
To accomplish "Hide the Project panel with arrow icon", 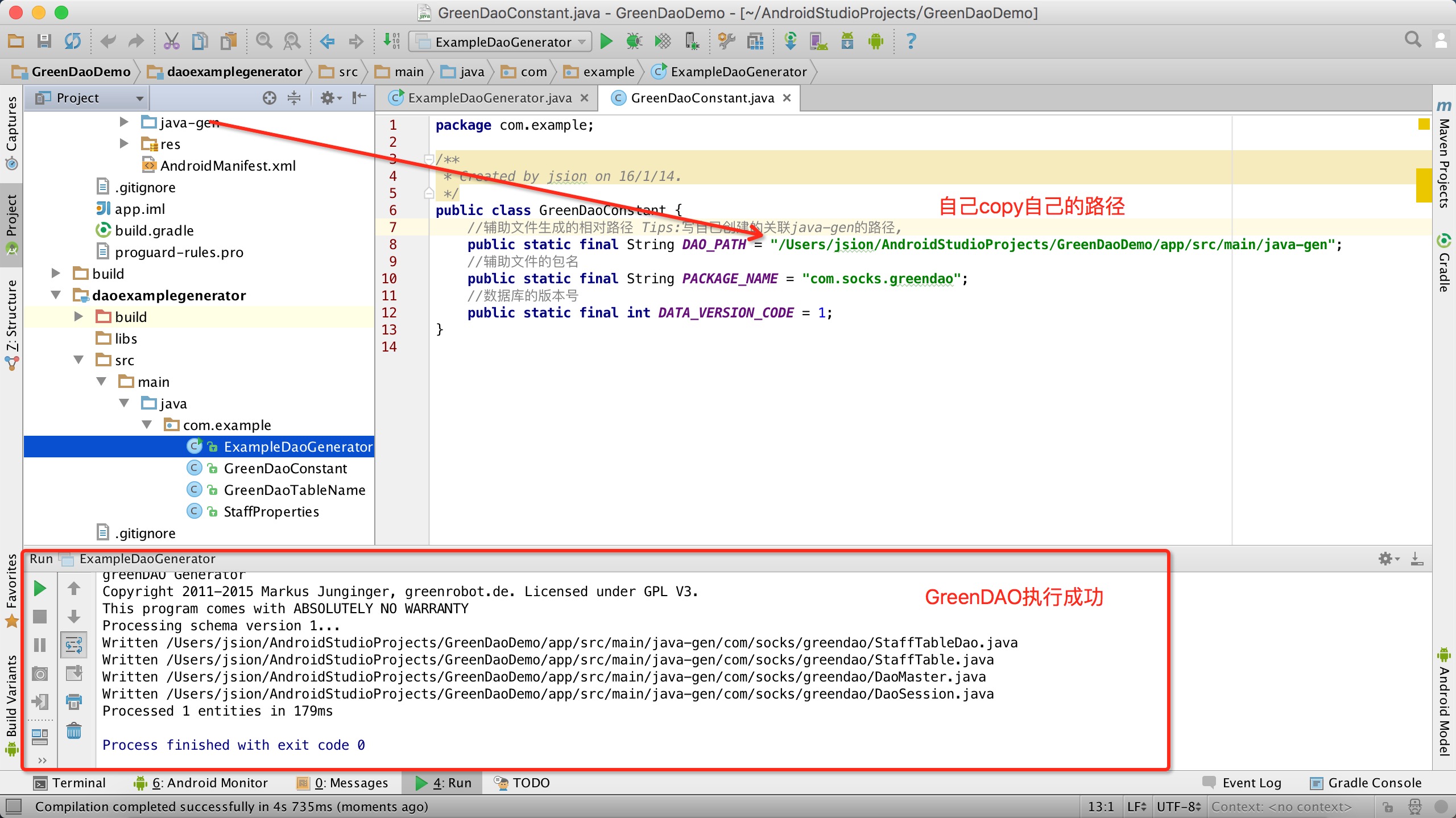I will click(359, 98).
